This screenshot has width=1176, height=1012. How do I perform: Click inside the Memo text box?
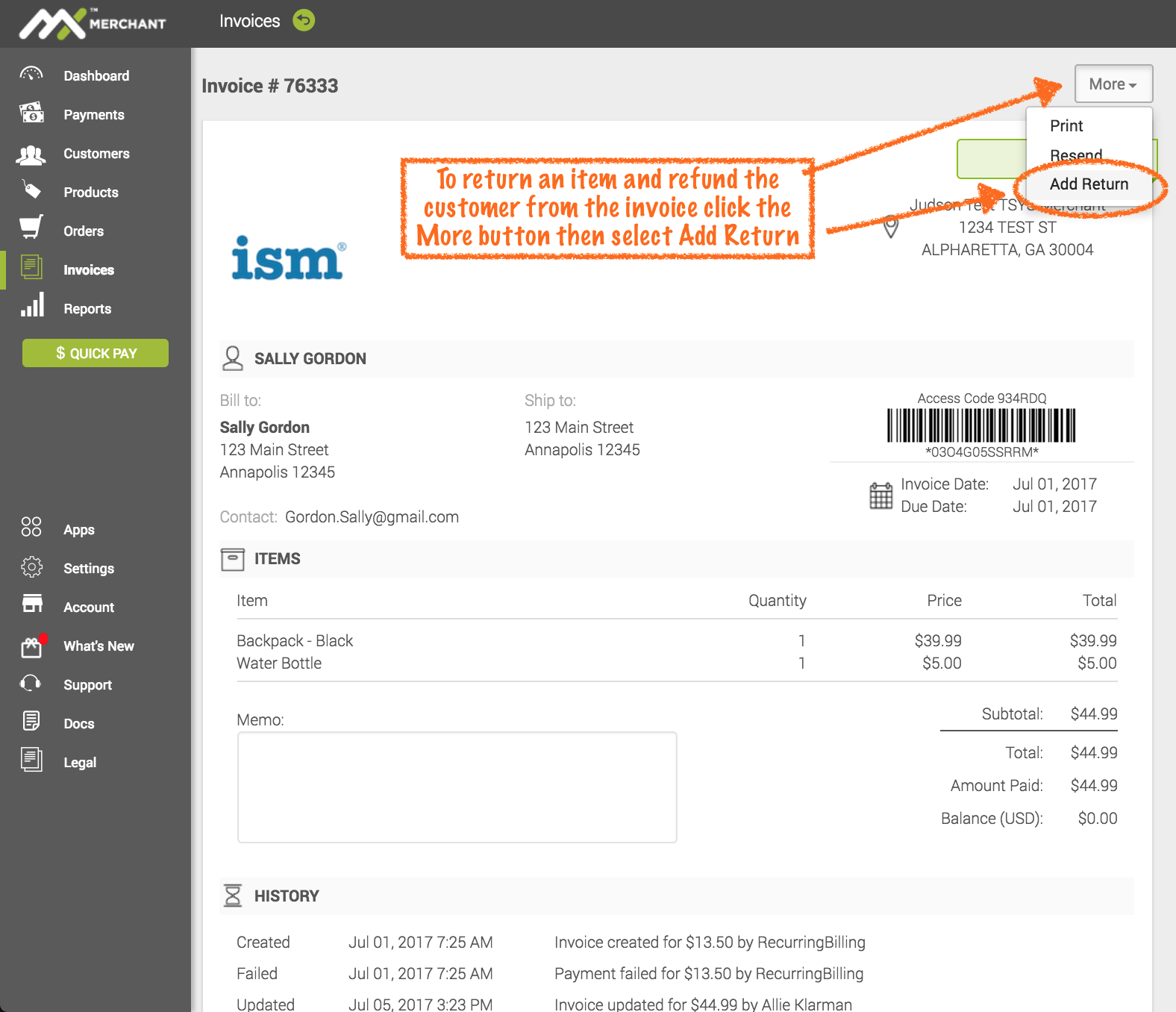coord(457,787)
